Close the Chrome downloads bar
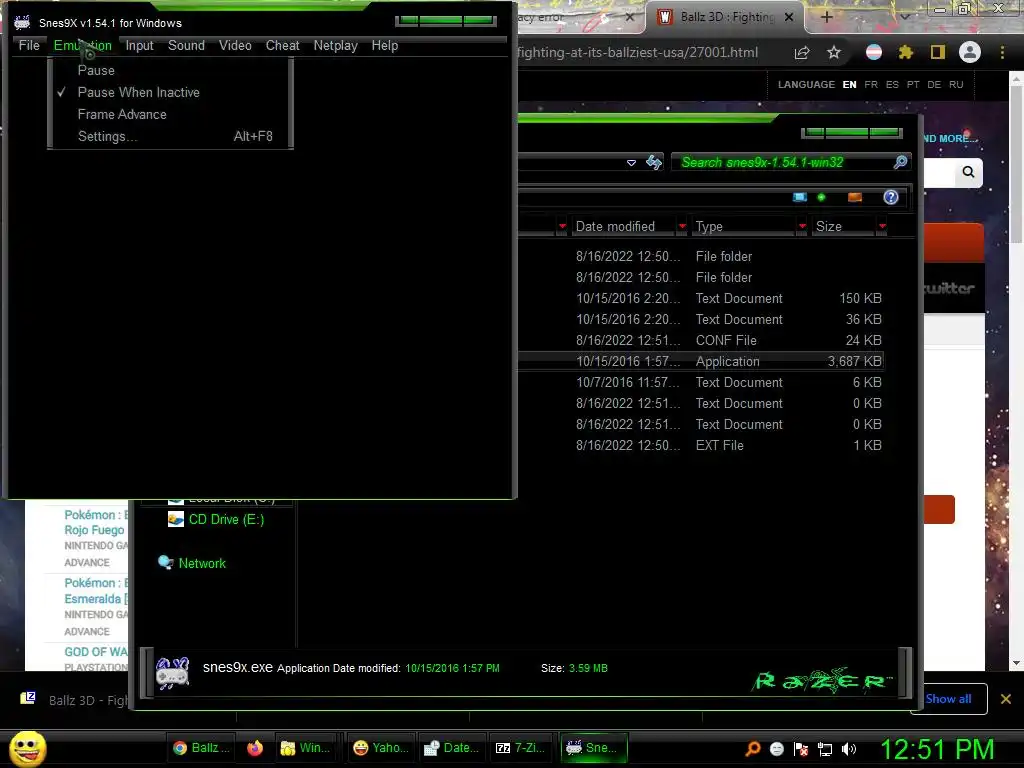 pyautogui.click(x=1006, y=699)
